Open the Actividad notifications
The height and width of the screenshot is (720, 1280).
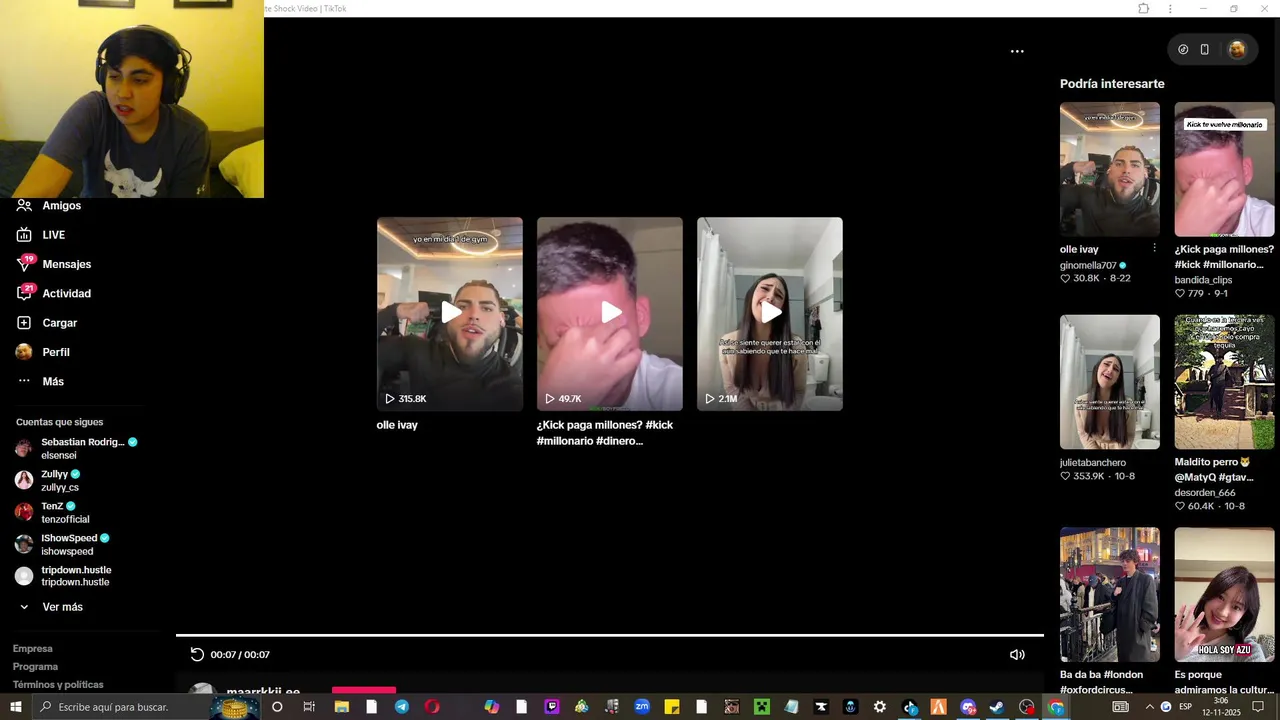point(66,294)
